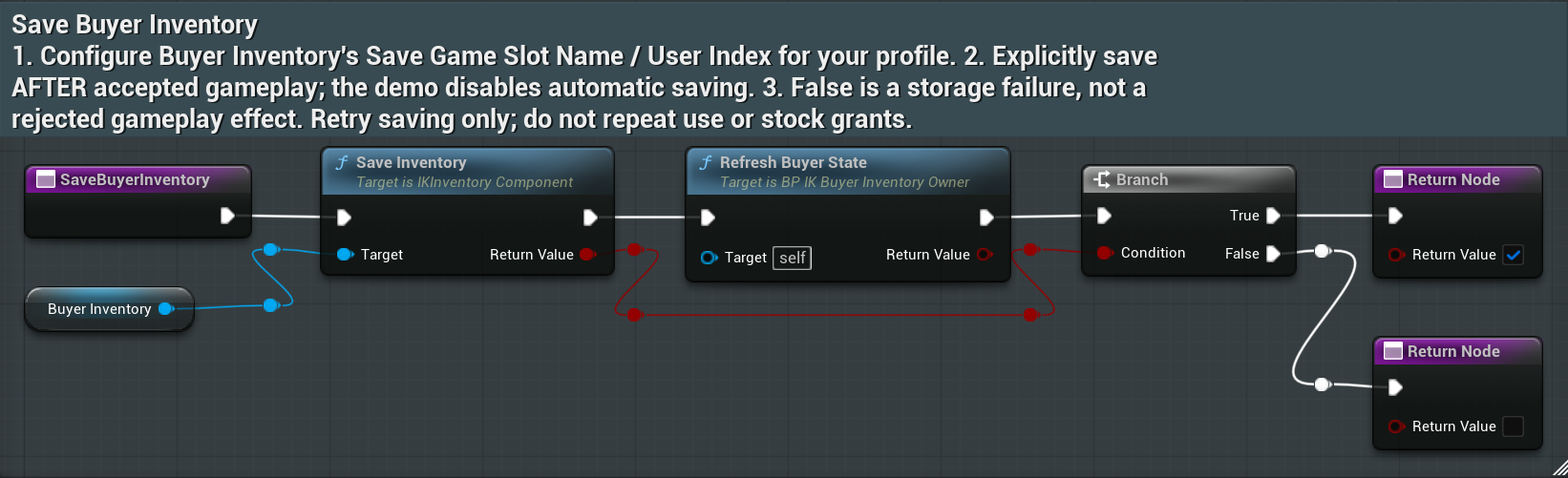Select the Refresh Buyer State function icon
Viewport: 1568px width, 478px height.
click(705, 163)
